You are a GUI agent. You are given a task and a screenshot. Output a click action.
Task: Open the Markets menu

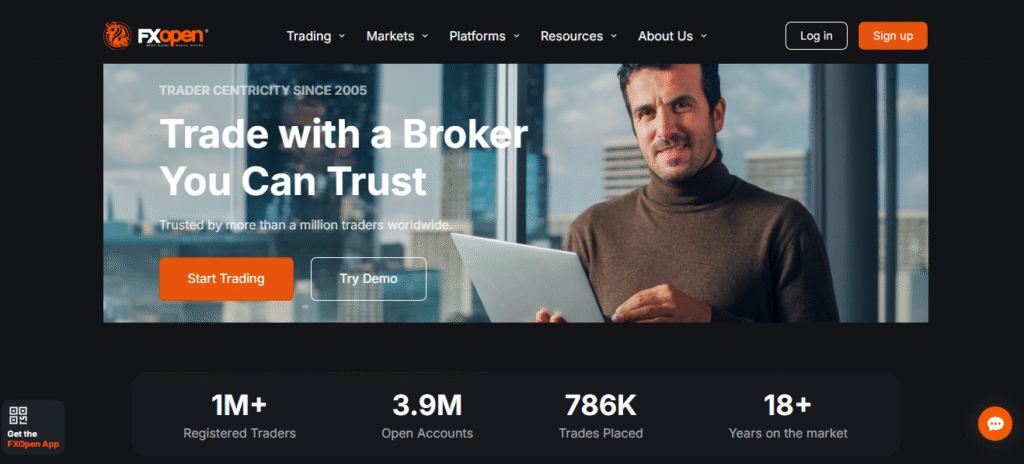pyautogui.click(x=398, y=36)
